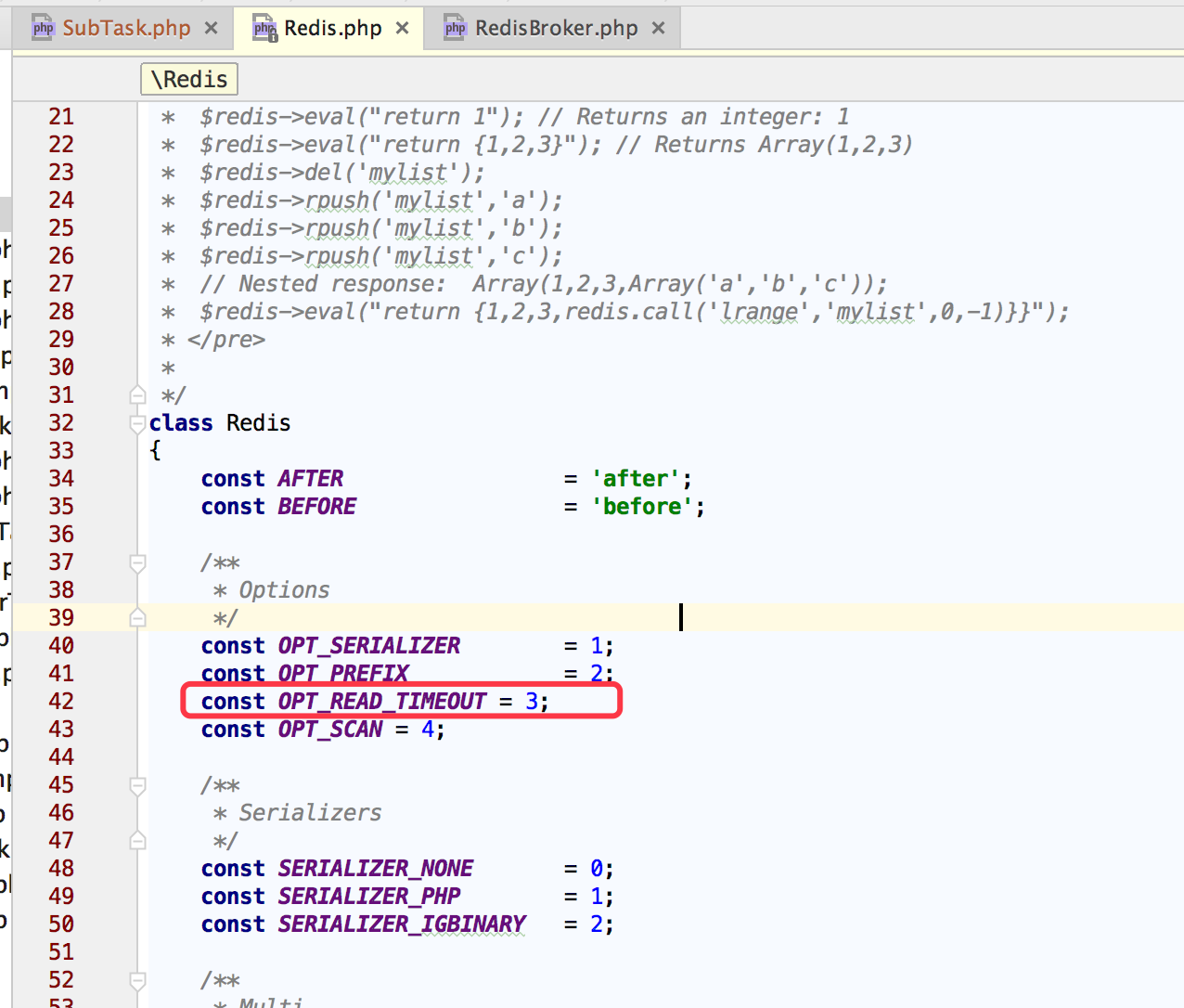Click the fold marker at line 39
Screen dimensions: 1184x1008
click(x=138, y=618)
